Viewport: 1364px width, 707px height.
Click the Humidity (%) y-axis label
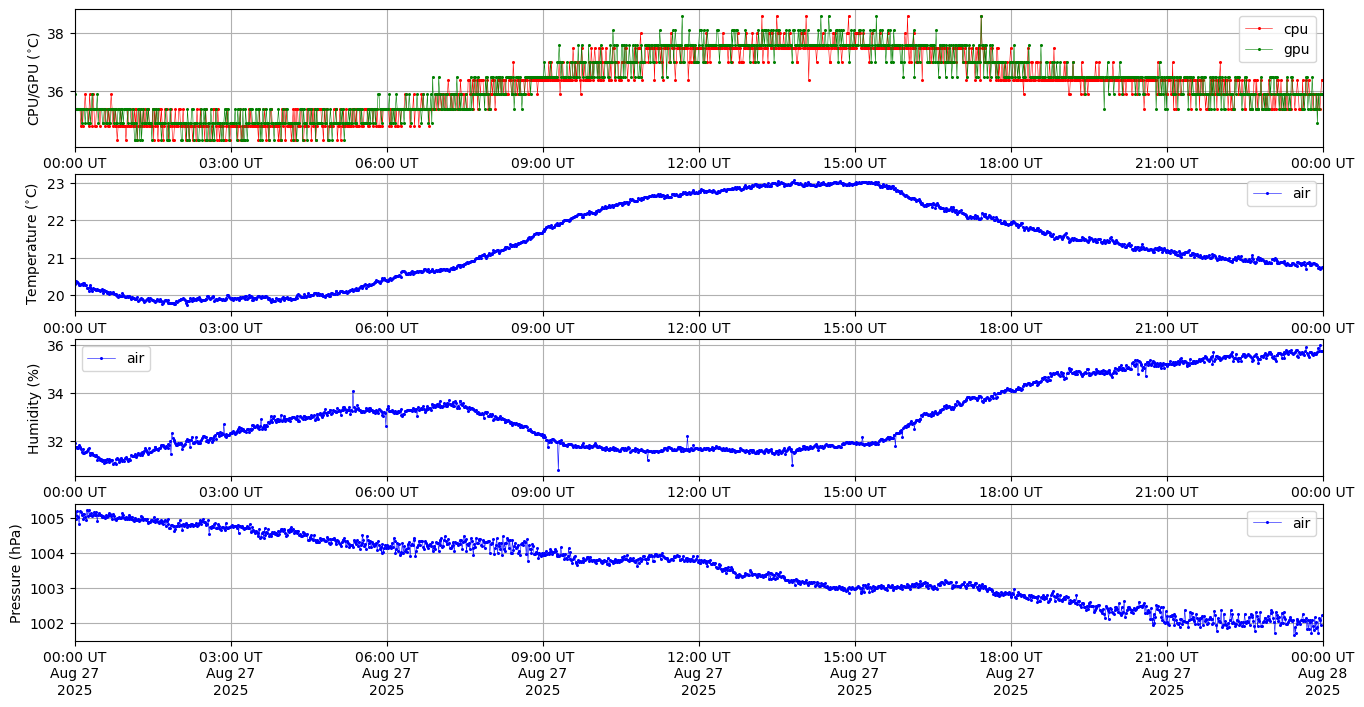[33, 408]
